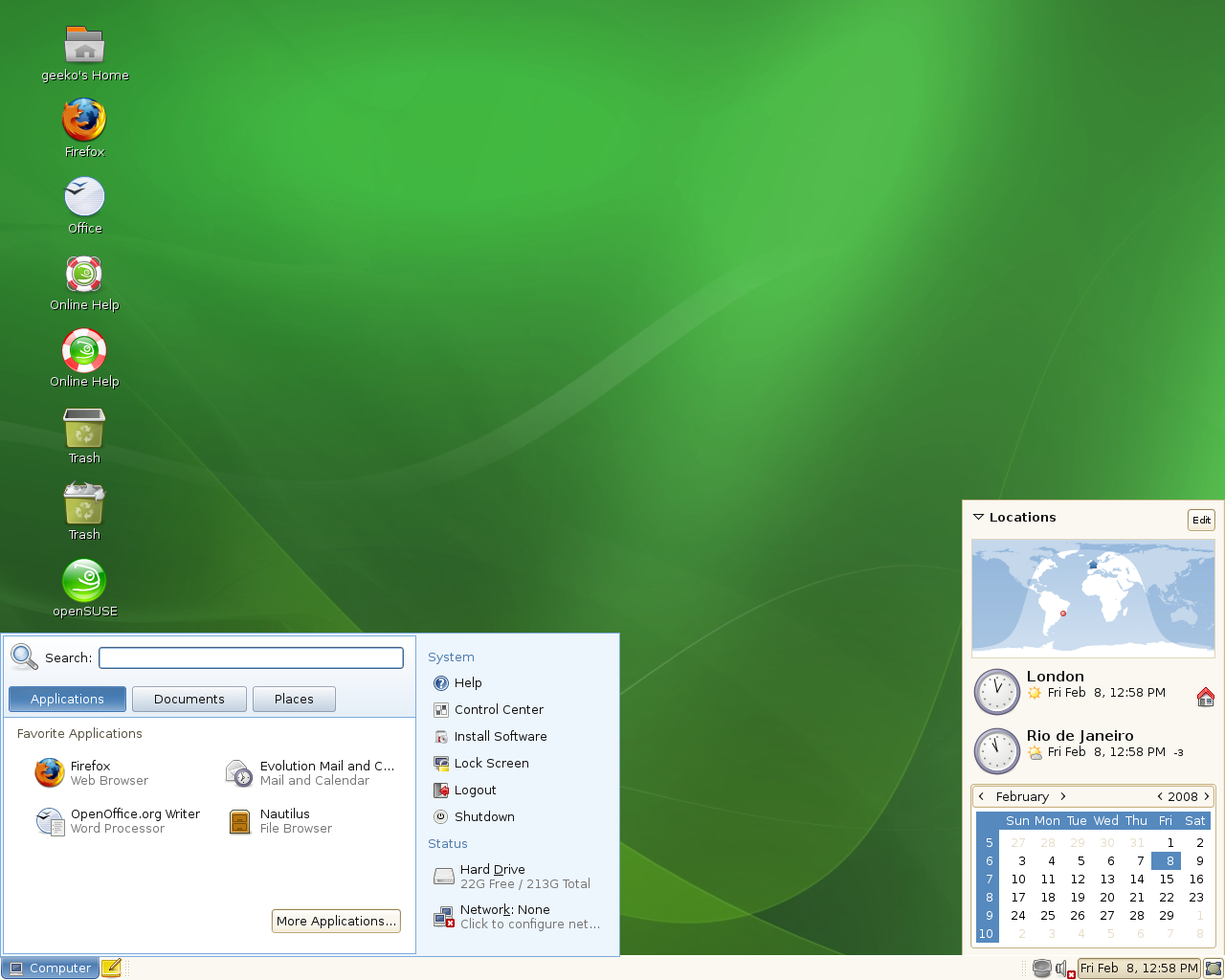Viewport: 1225px width, 980px height.
Task: Step the calendar year back from 2008
Action: point(1161,796)
